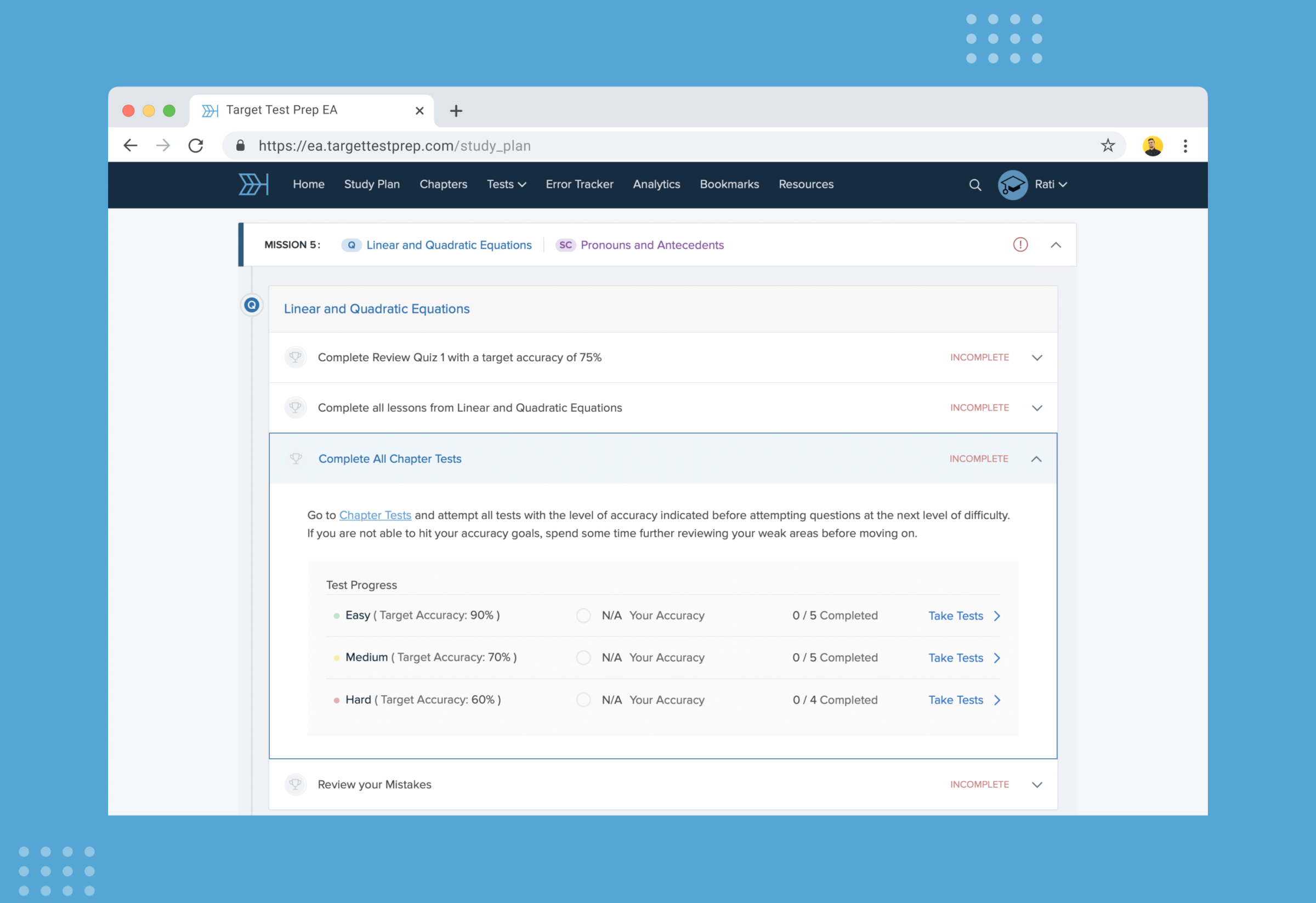Click the trophy icon beside Review Quiz 1
Screen dimensions: 1316x903
coord(295,357)
